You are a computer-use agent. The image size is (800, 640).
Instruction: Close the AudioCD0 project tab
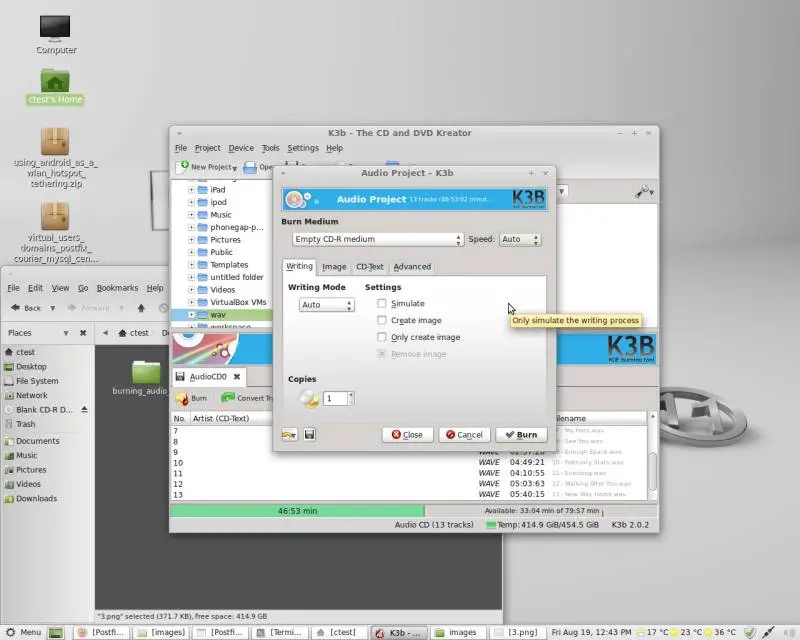pyautogui.click(x=237, y=377)
